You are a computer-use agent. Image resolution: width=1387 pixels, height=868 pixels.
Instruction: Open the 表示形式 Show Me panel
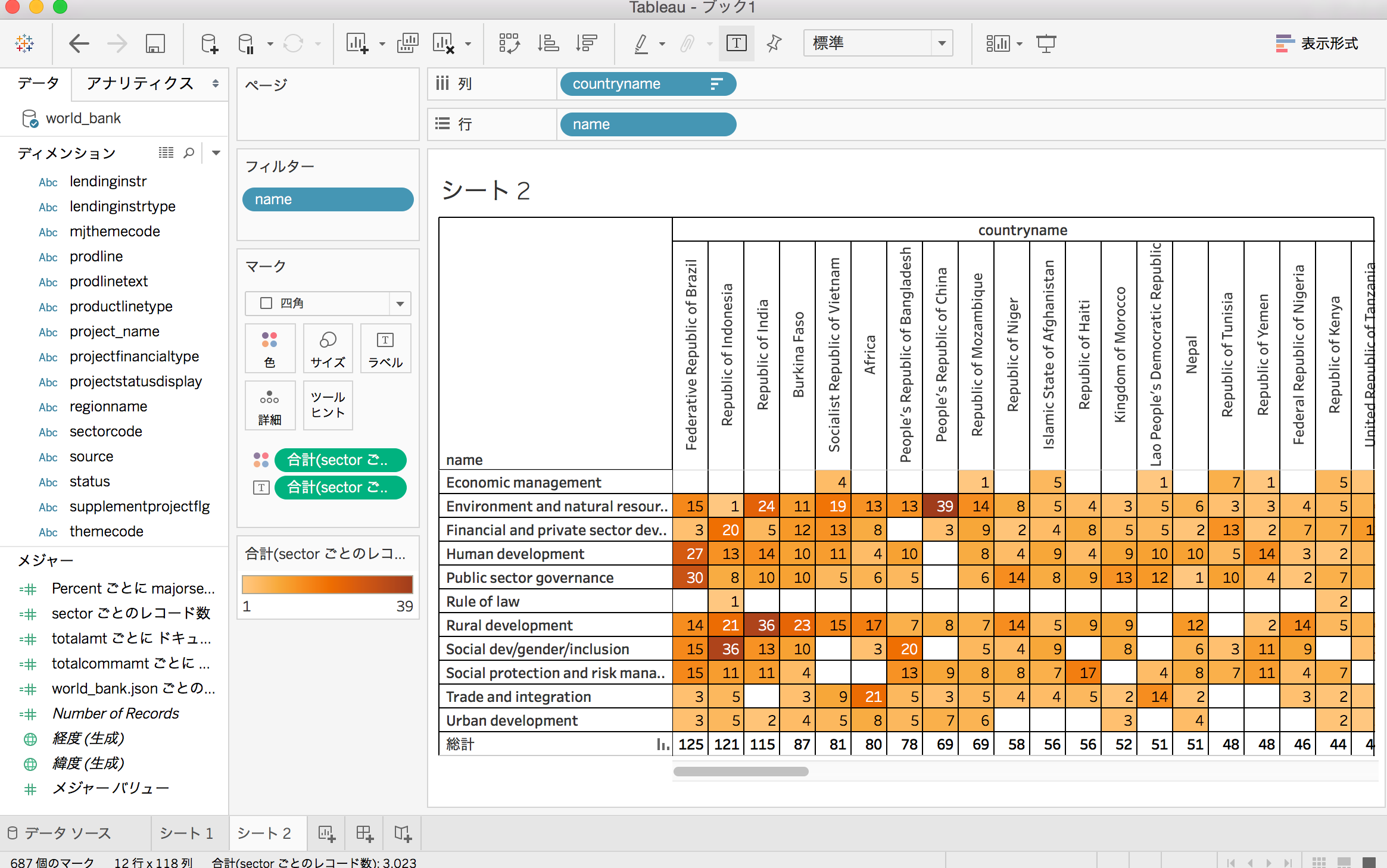1317,43
